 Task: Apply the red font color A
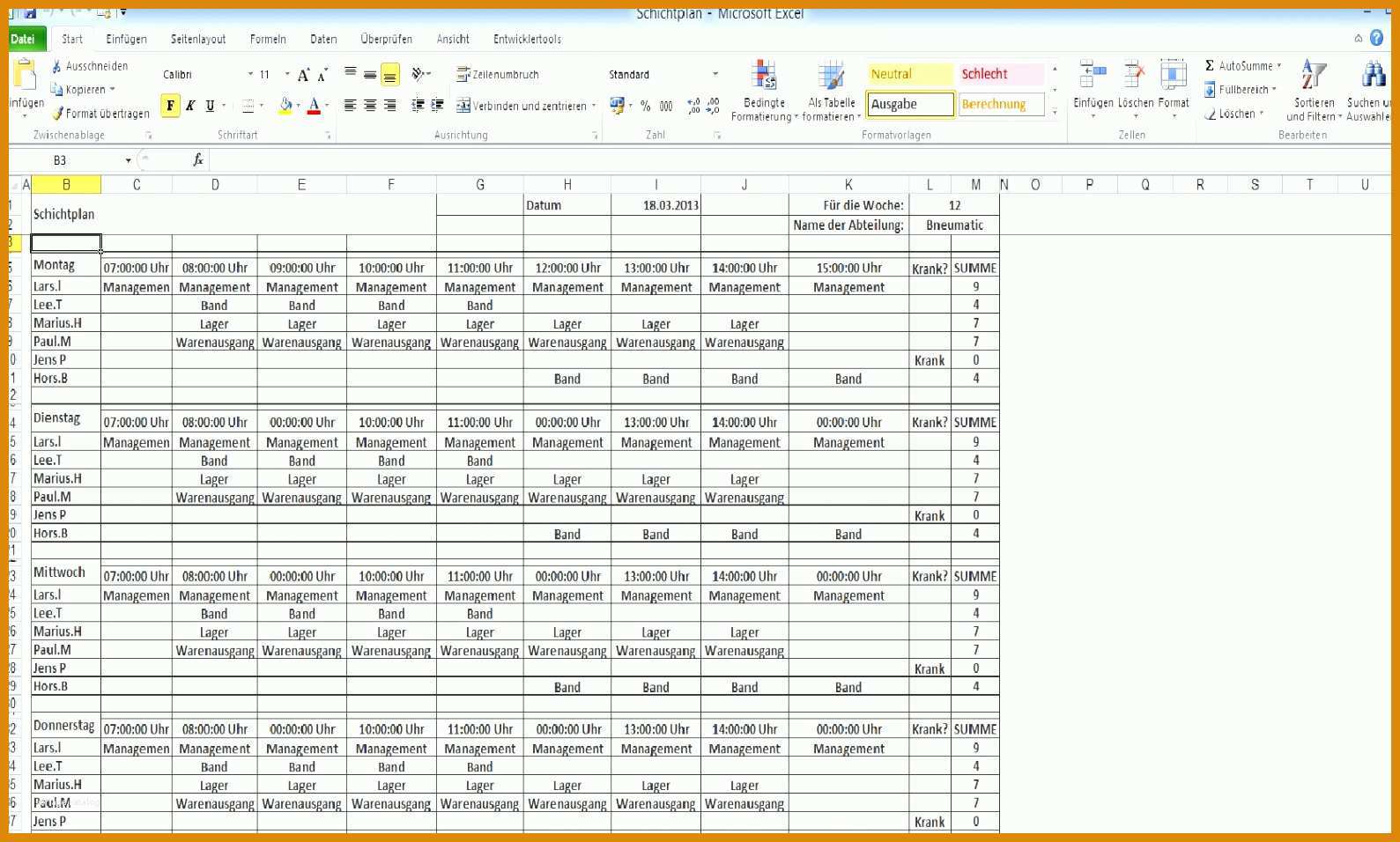click(314, 106)
